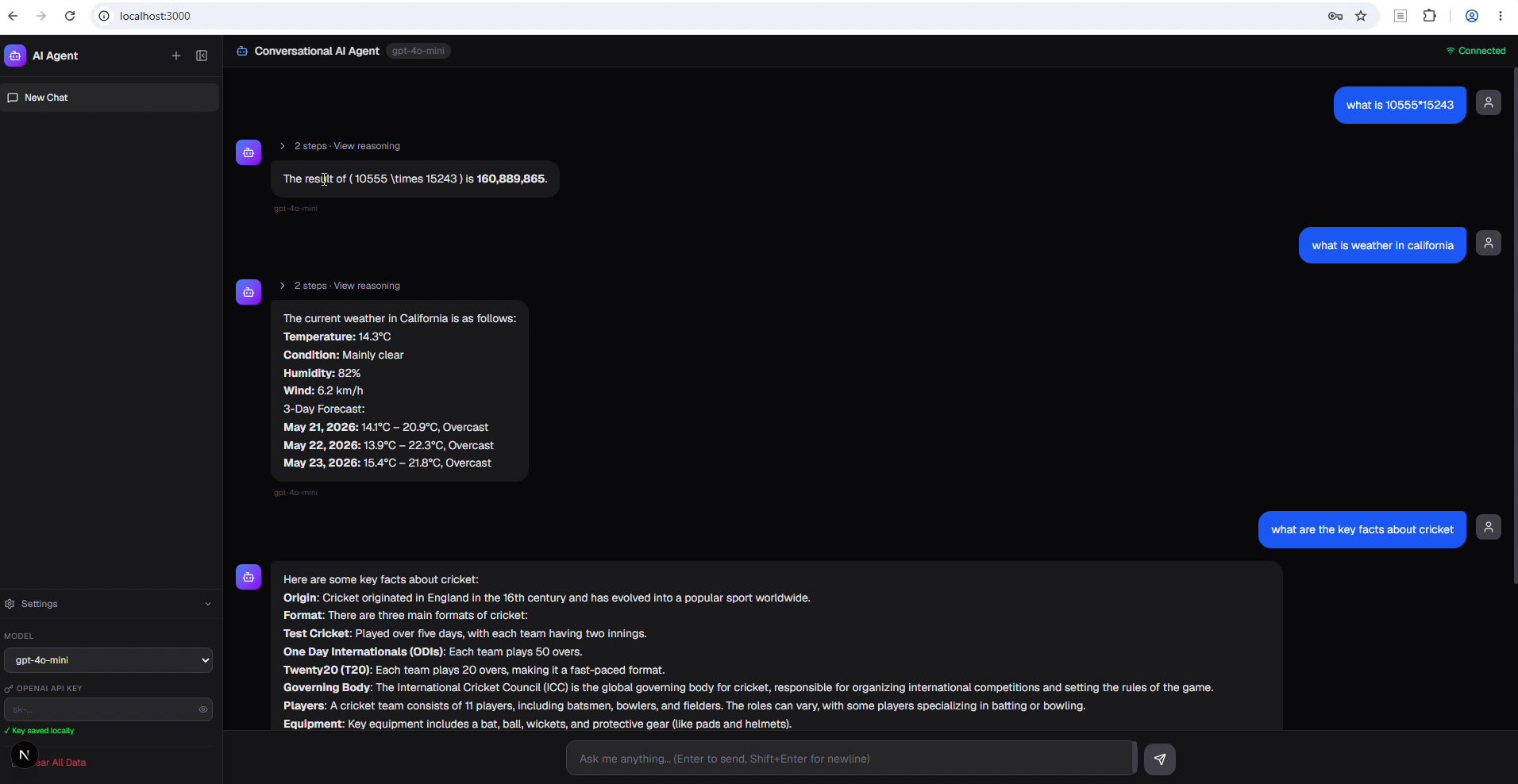1518x784 pixels.
Task: Click the 'what is weather in california' bubble
Action: 1382,245
